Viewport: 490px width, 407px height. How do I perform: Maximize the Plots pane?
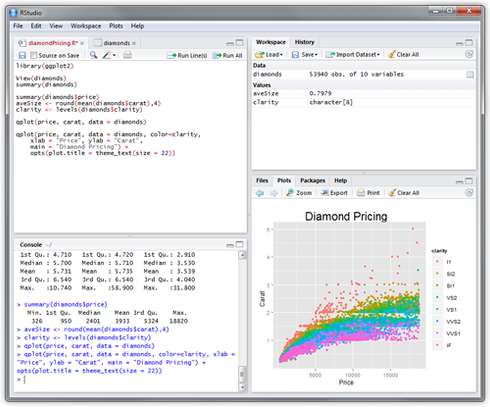pos(469,181)
